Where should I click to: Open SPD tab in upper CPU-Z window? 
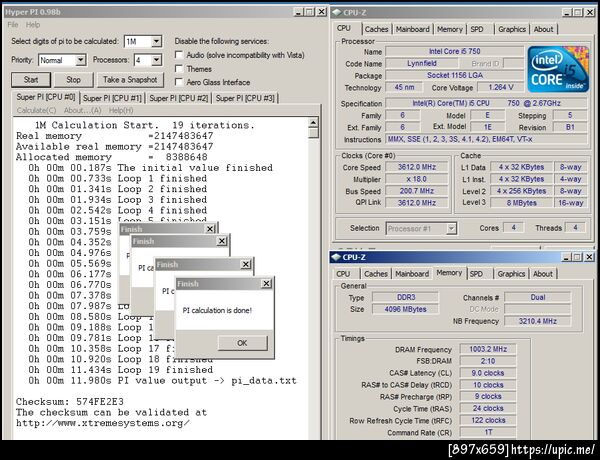click(477, 29)
